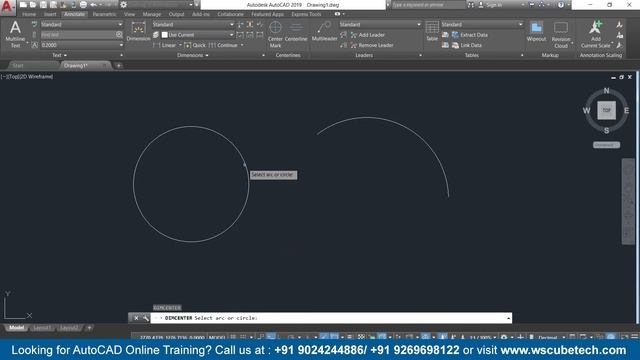640x360 pixels.
Task: Click Find text input field
Action: [x=78, y=35]
